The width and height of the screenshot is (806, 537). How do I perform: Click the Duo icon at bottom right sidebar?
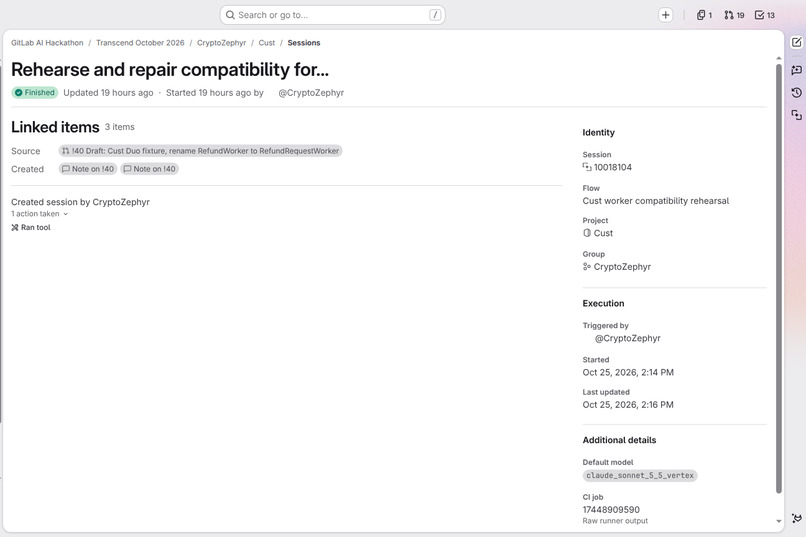tap(796, 518)
